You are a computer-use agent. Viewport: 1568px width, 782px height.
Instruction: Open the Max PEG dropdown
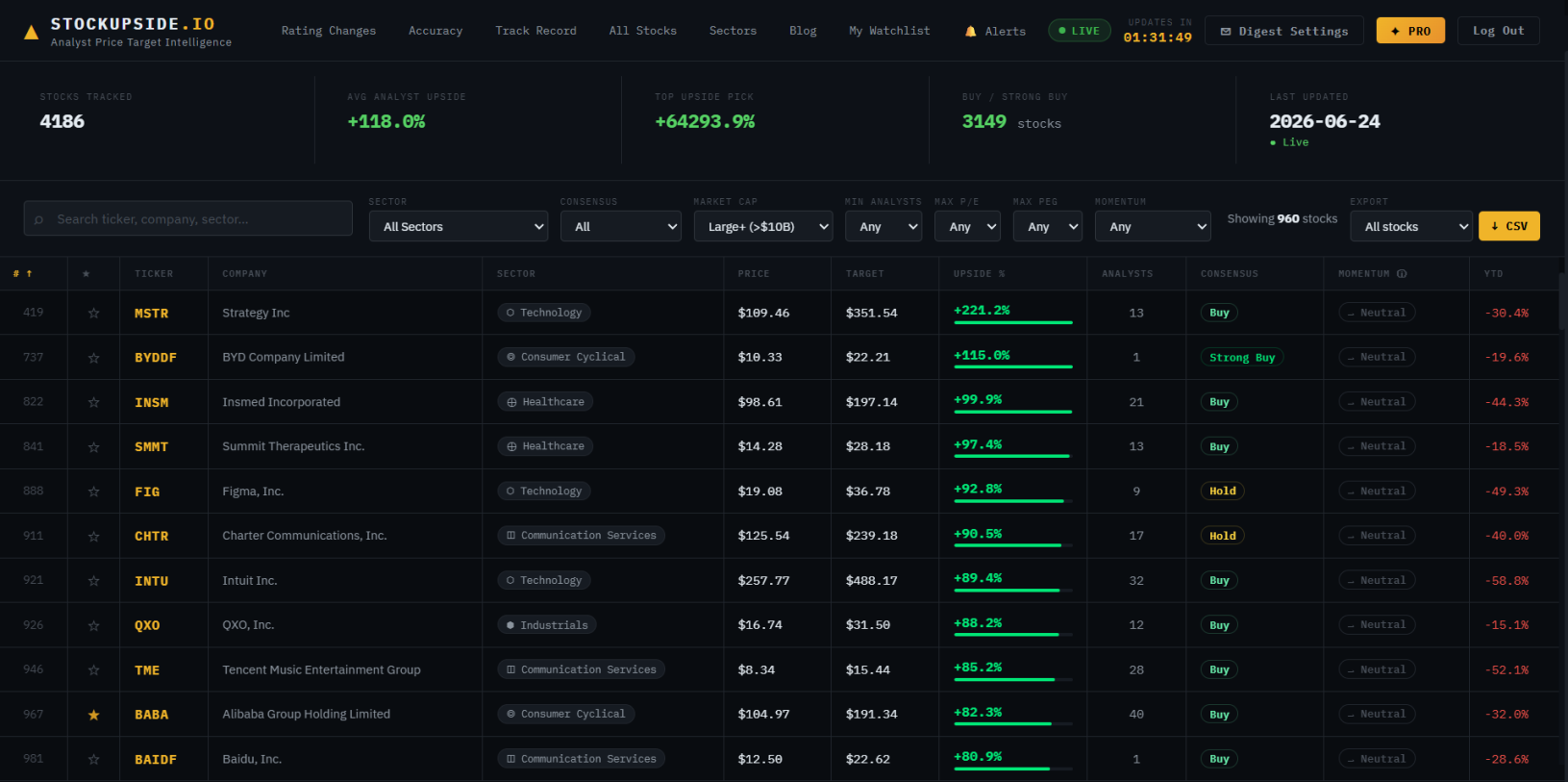point(1047,226)
